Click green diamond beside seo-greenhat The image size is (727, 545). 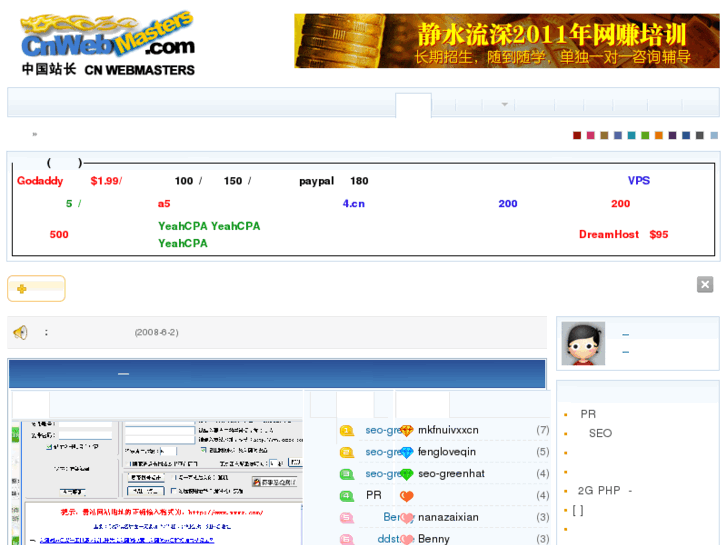click(x=407, y=474)
